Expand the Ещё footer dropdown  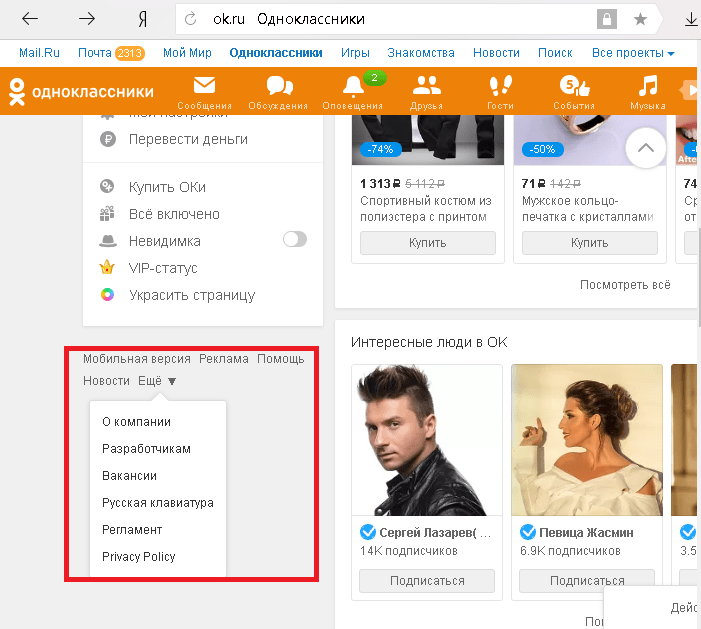157,381
